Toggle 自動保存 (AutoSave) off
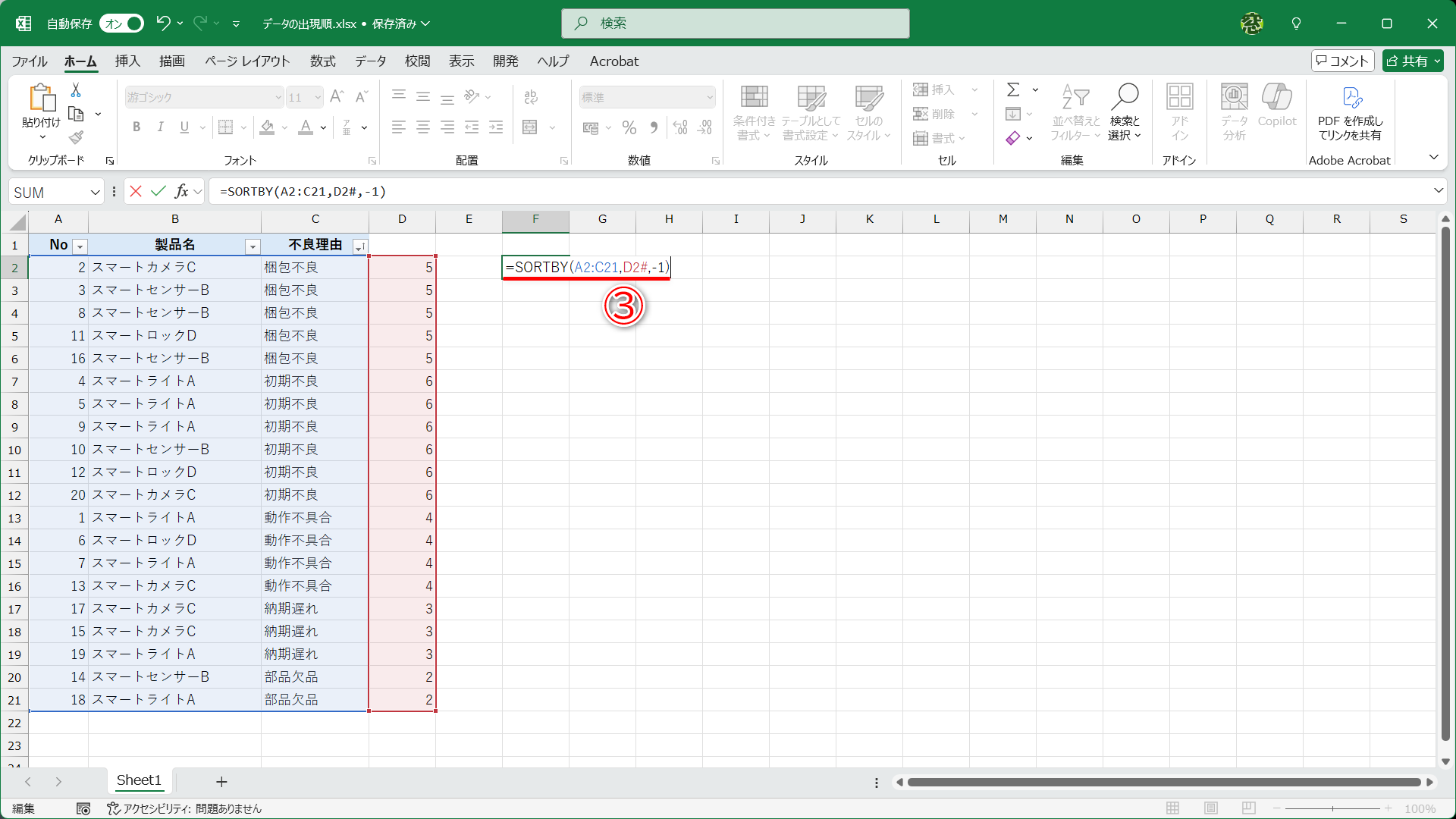The height and width of the screenshot is (819, 1456). click(121, 24)
